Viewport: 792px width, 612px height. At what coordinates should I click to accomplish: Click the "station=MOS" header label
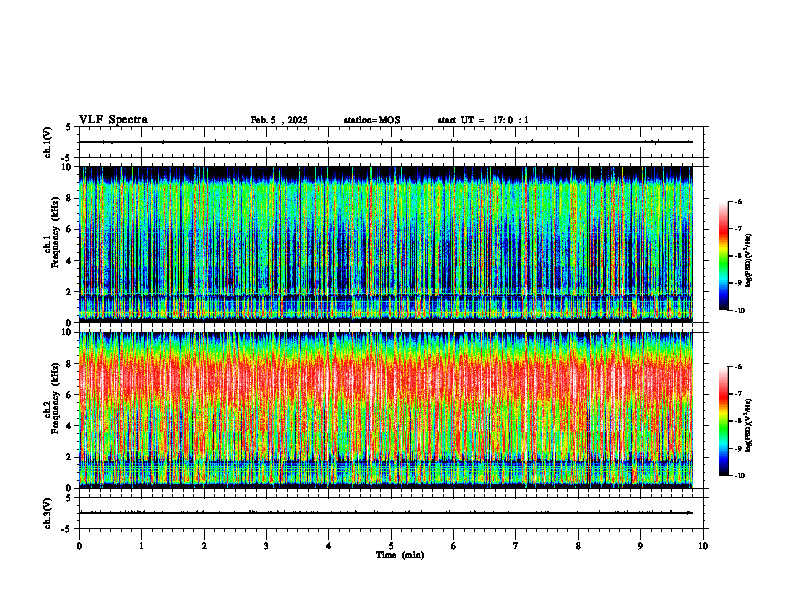372,120
